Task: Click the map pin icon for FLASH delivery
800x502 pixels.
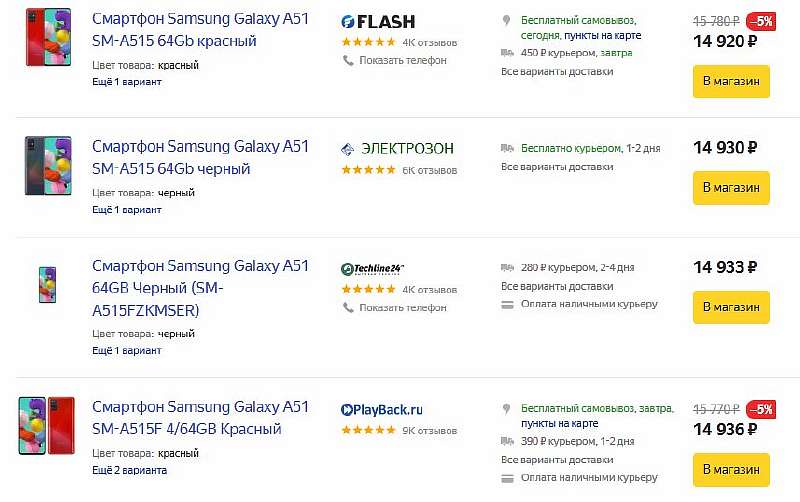Action: [x=507, y=20]
